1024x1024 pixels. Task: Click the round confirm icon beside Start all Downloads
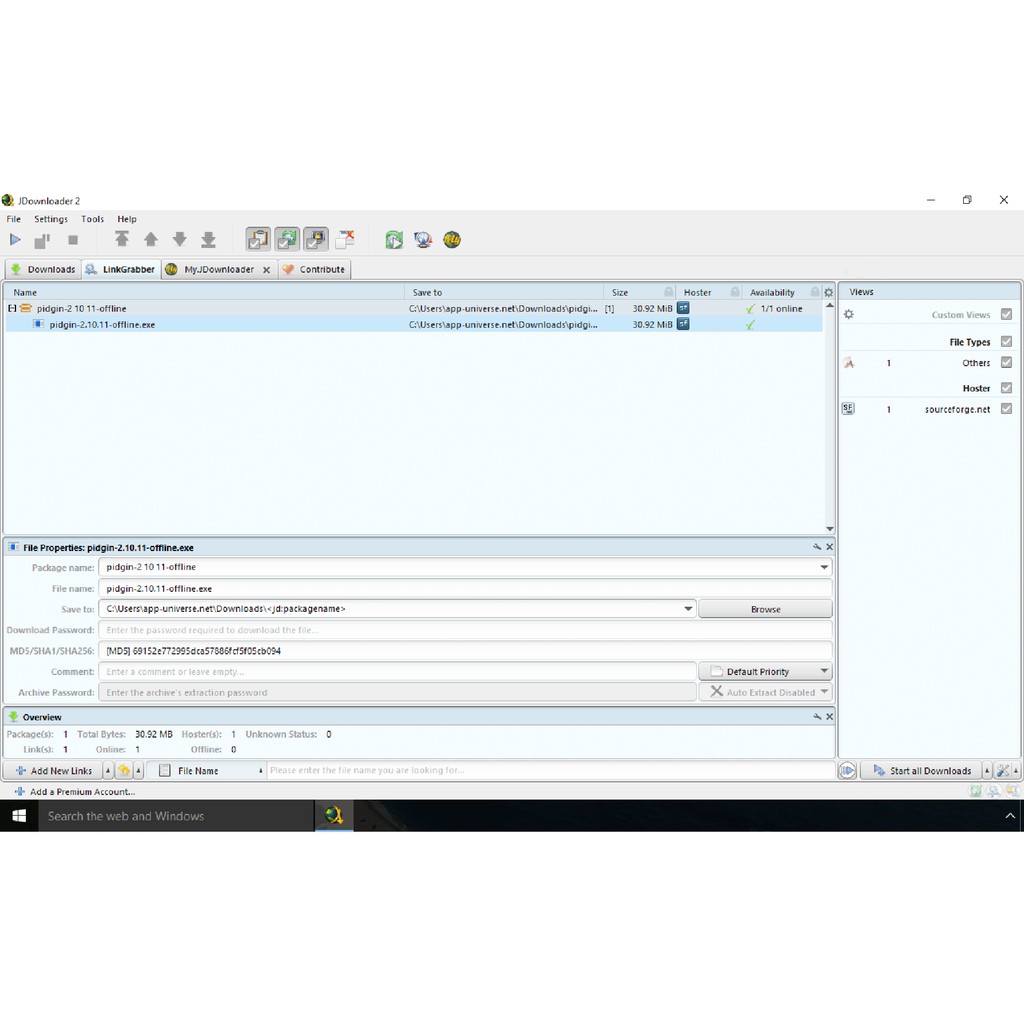[847, 771]
